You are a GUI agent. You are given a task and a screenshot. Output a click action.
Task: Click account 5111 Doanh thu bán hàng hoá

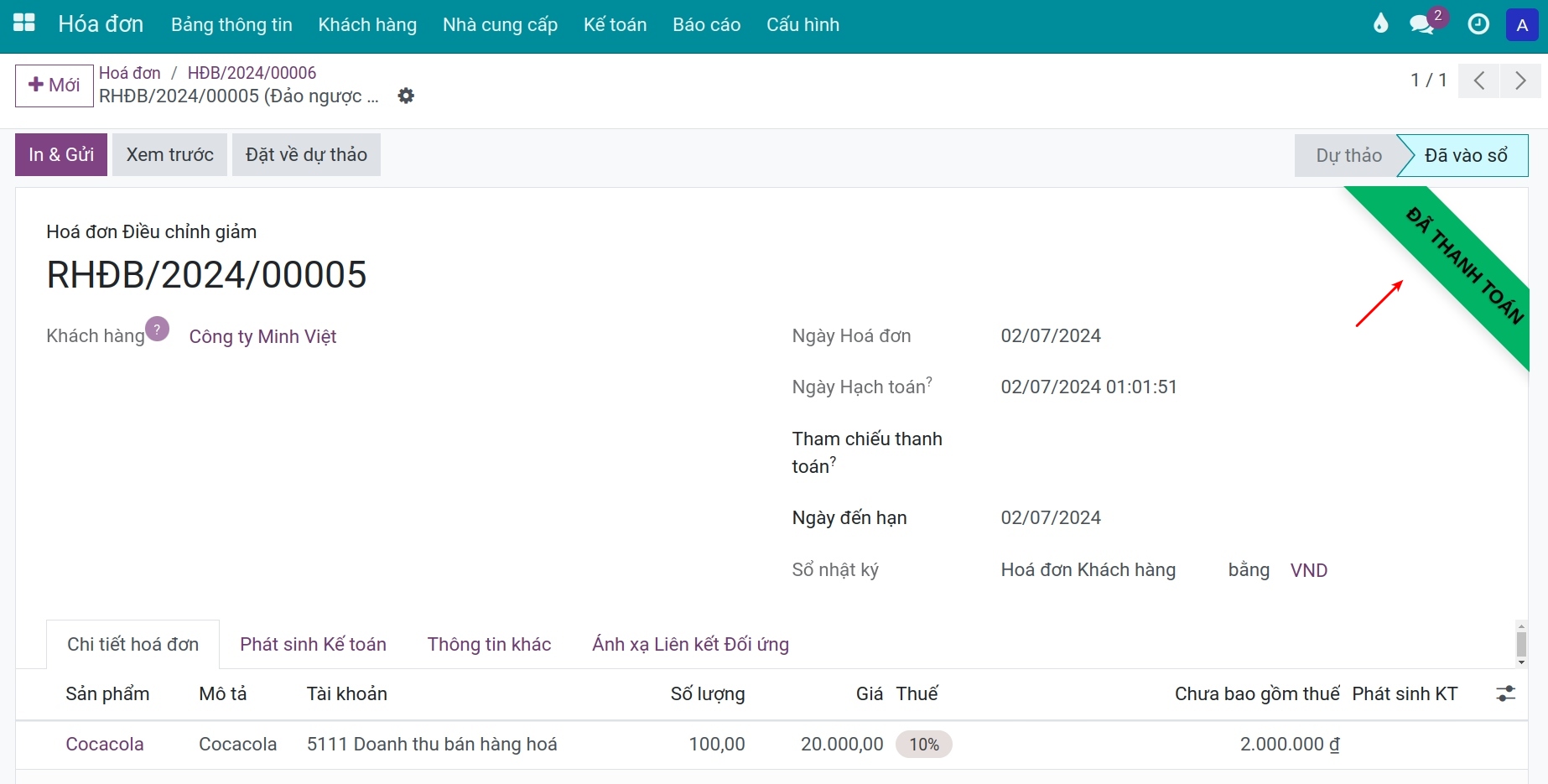click(432, 744)
